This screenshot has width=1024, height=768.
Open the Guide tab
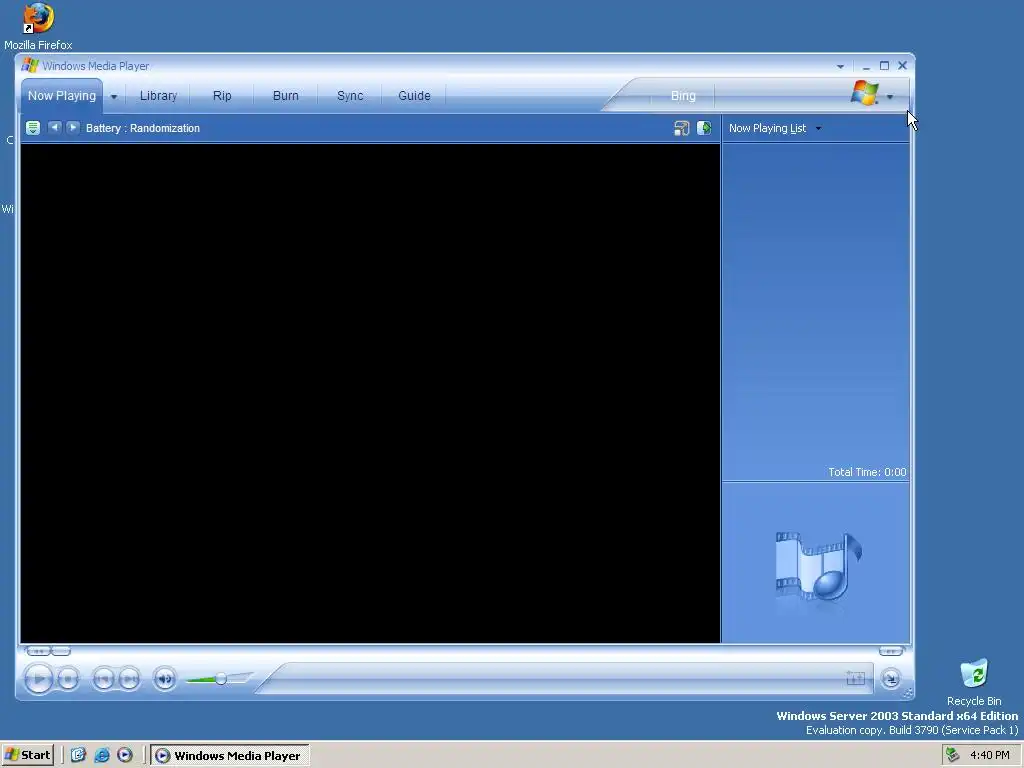(x=414, y=96)
